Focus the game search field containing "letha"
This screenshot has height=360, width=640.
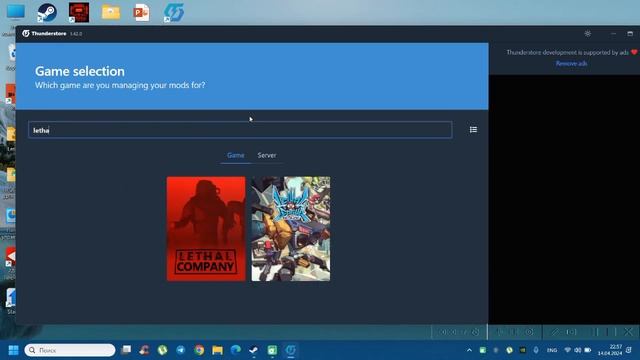point(240,130)
